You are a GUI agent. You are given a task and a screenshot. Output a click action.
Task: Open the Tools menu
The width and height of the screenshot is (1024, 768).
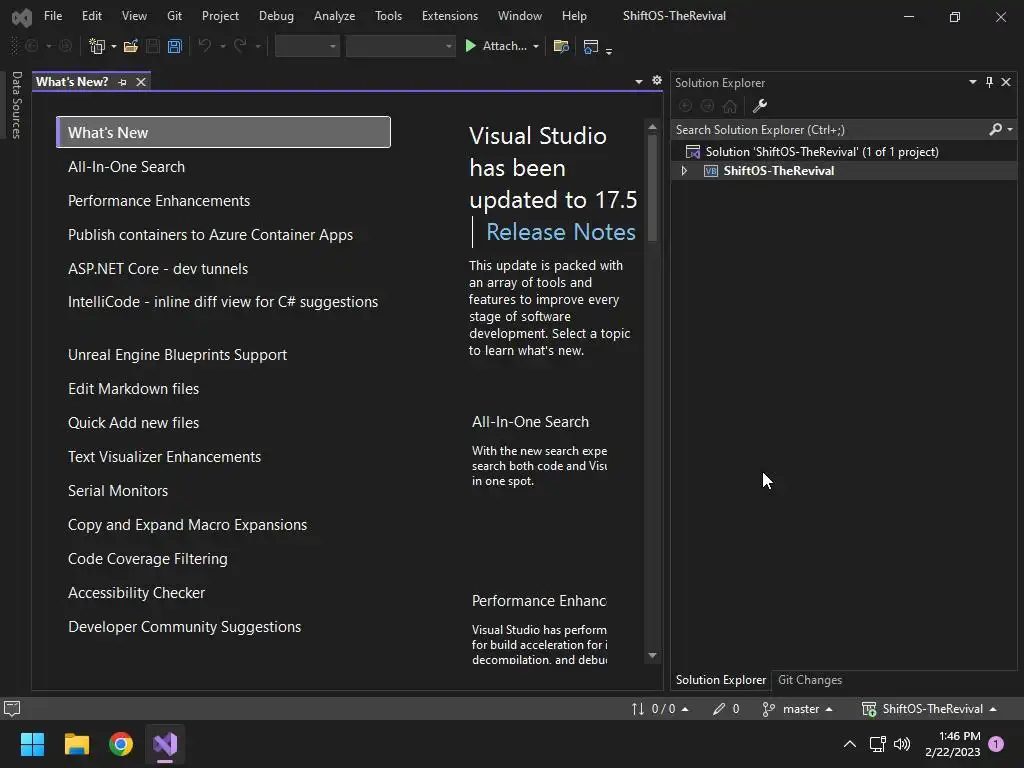388,16
